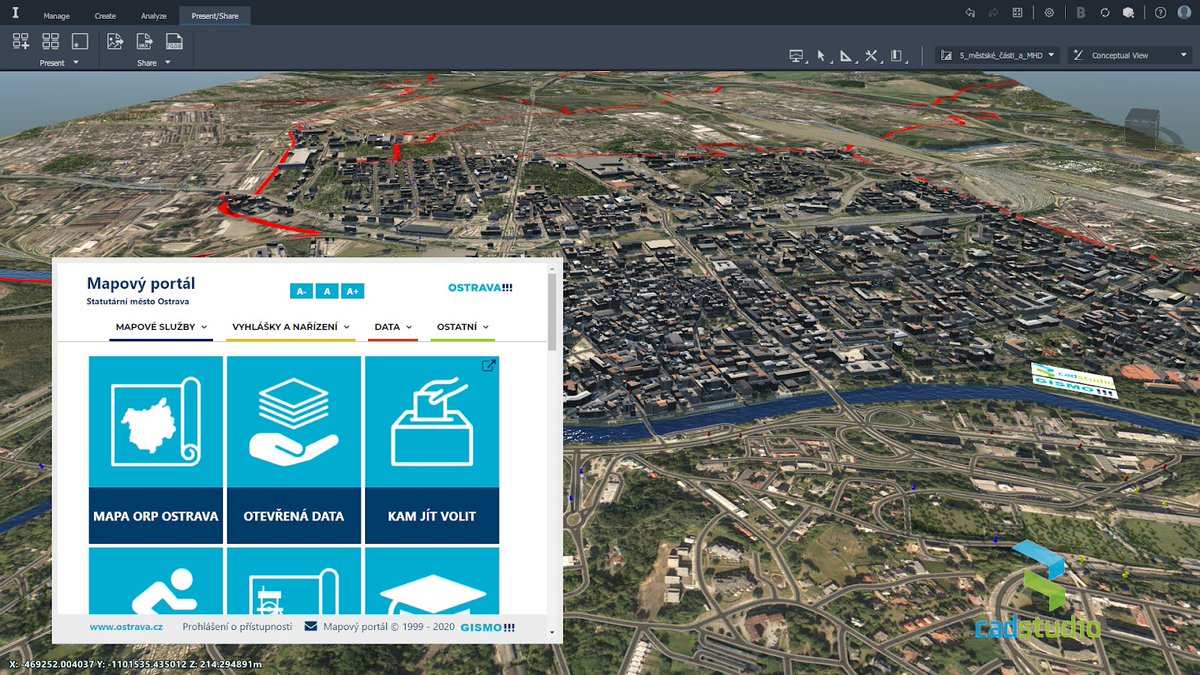Open the help question mark icon
This screenshot has width=1200, height=675.
tap(1160, 12)
